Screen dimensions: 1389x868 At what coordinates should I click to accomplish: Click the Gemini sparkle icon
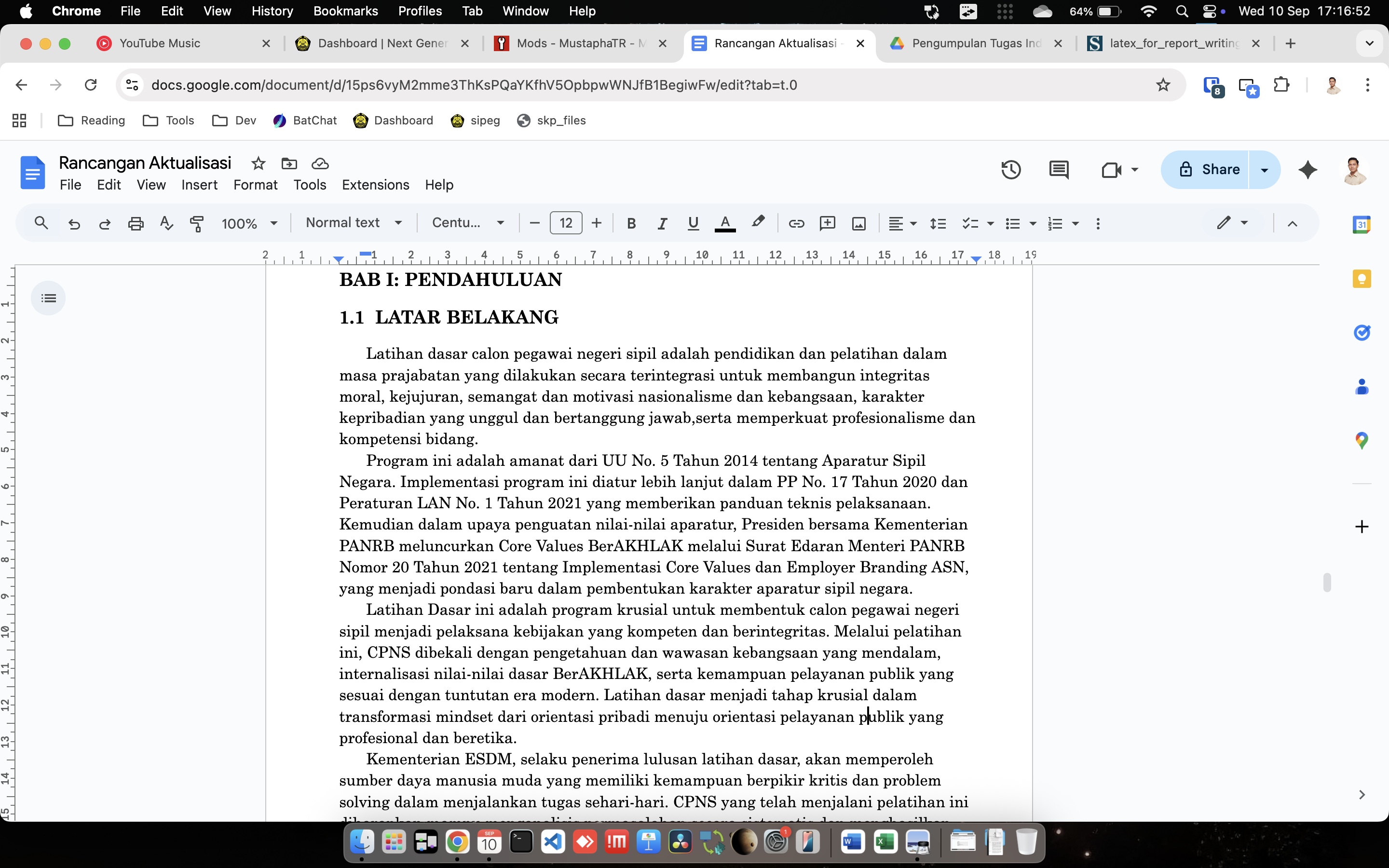[1307, 170]
